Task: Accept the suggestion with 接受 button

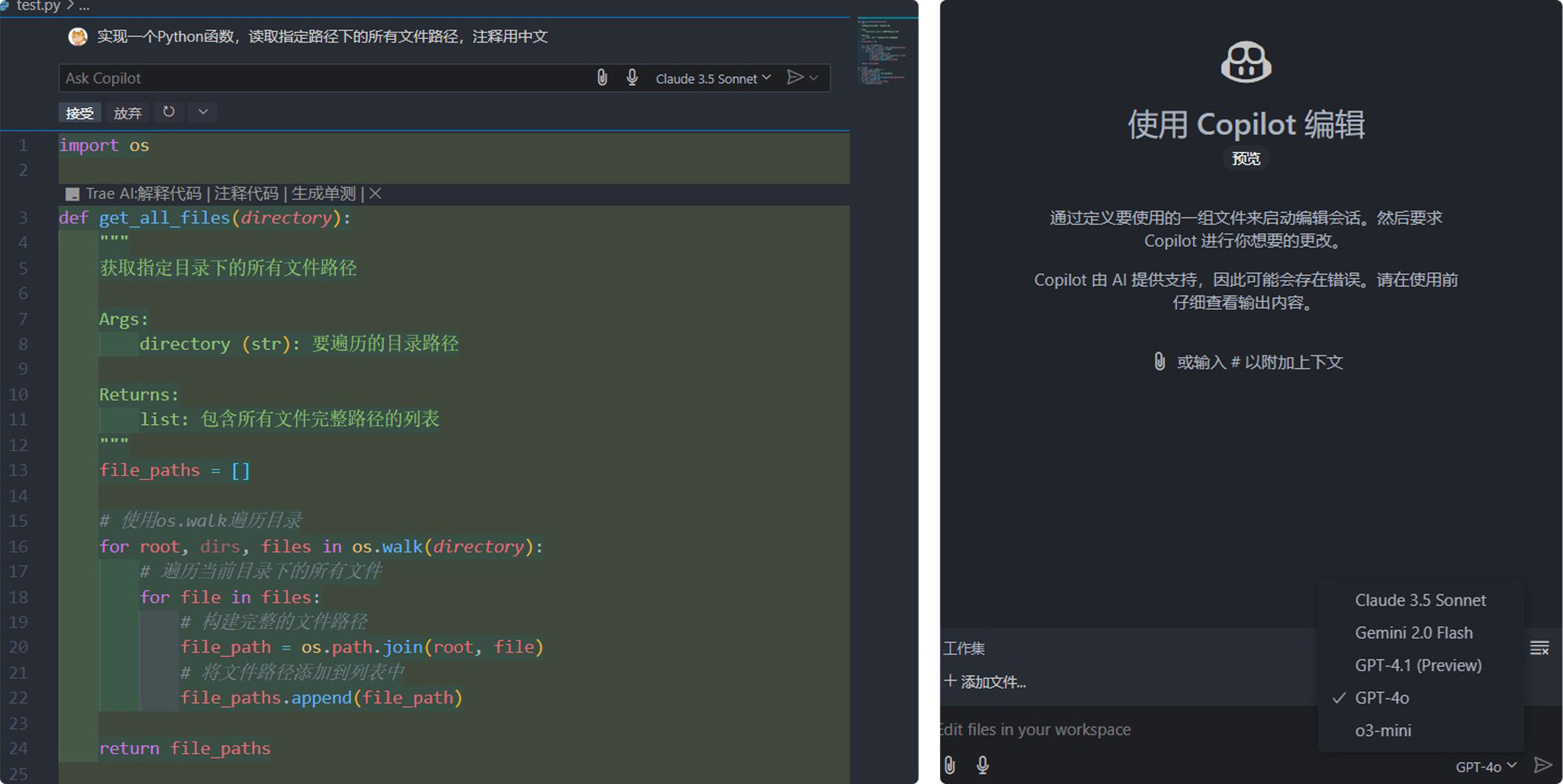Action: [x=79, y=113]
